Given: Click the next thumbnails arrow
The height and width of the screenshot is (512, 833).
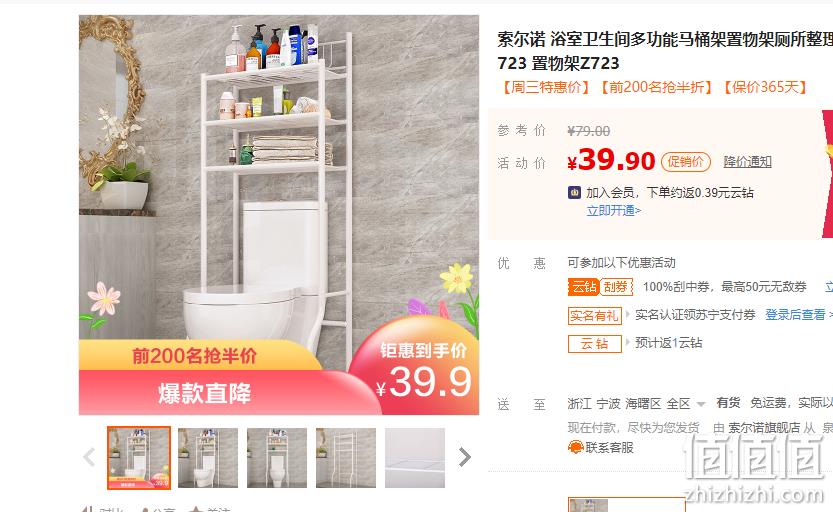Looking at the screenshot, I should click(x=464, y=457).
